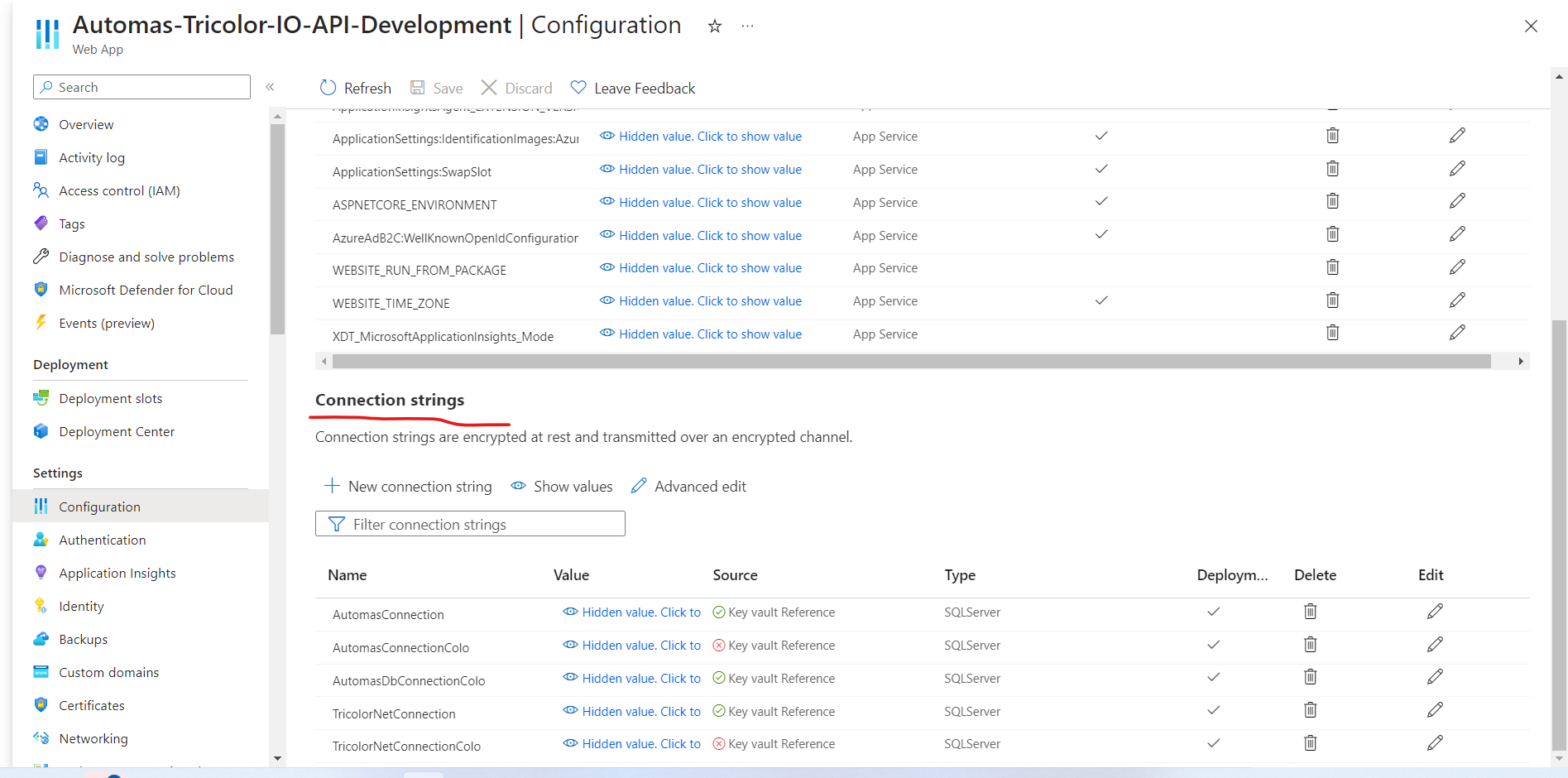This screenshot has height=778, width=1568.
Task: Click the Filter connection strings field
Action: coord(470,523)
